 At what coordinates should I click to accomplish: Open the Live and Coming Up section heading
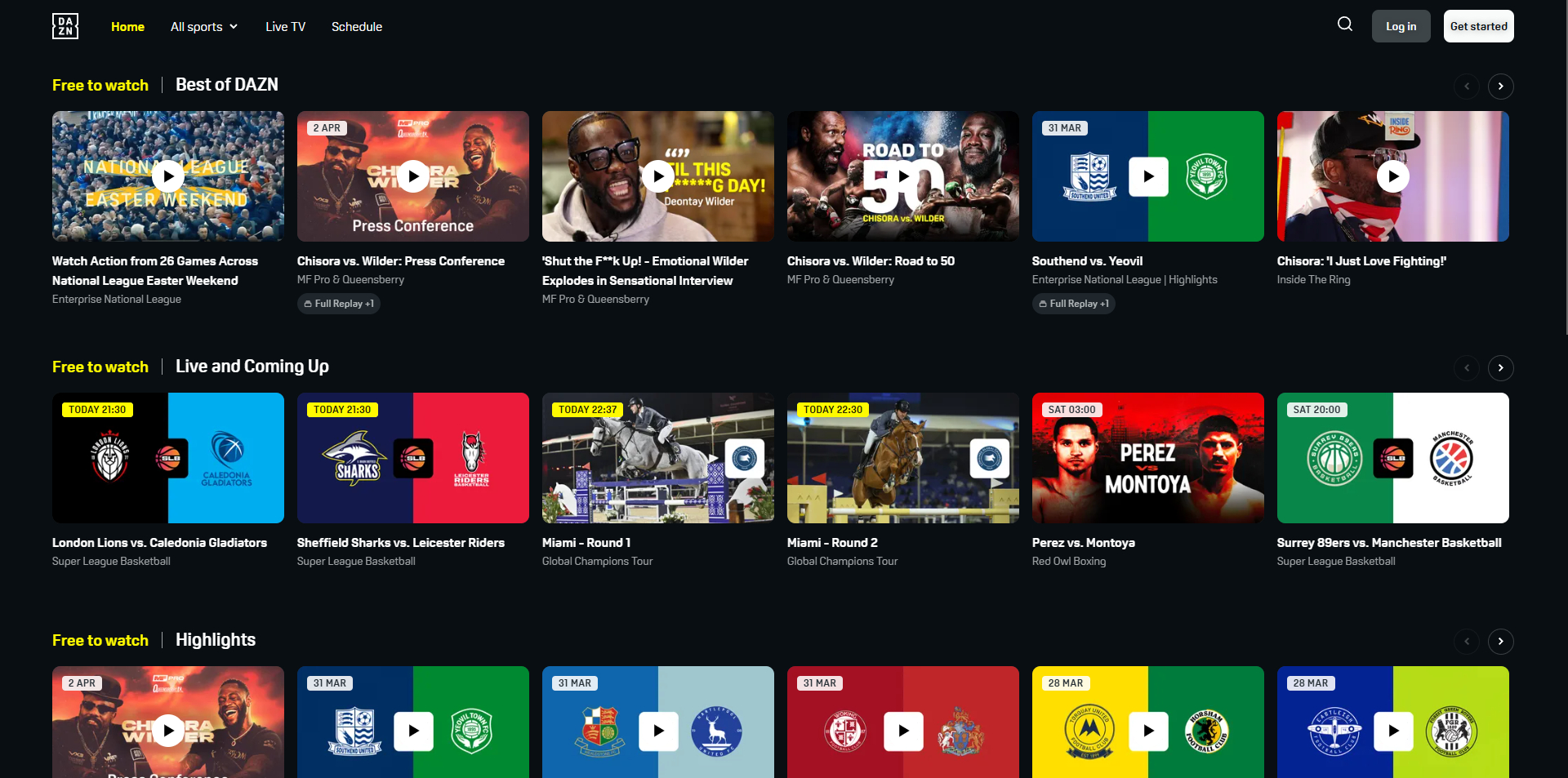tap(252, 366)
